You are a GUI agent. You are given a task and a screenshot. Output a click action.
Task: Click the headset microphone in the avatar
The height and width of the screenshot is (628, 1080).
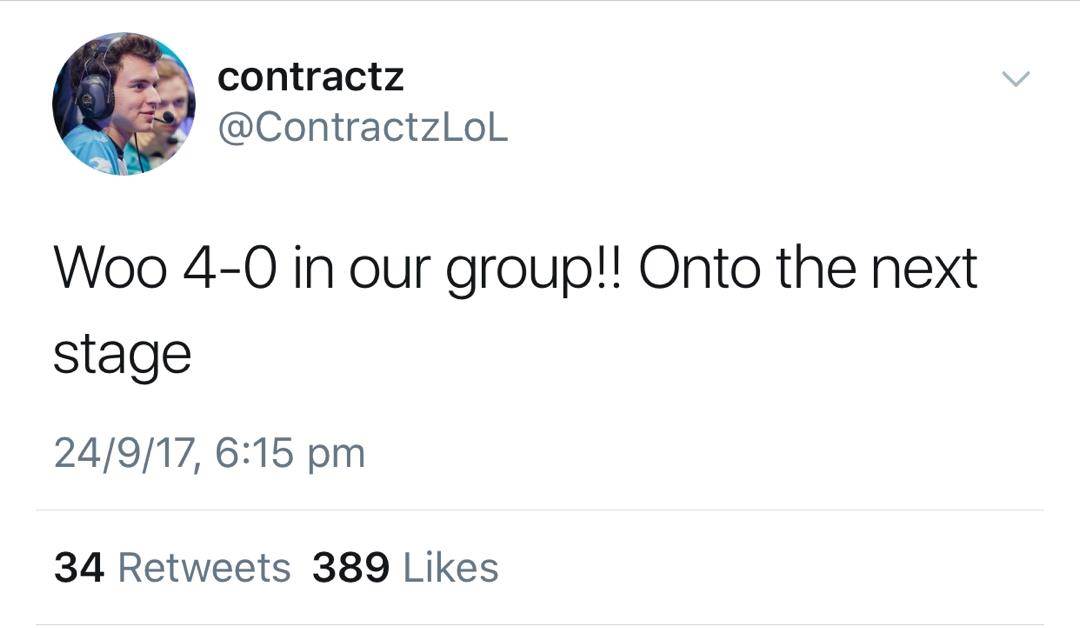click(163, 118)
